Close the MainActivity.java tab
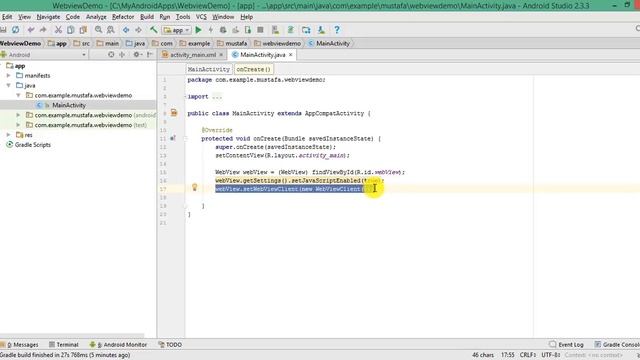 291,54
